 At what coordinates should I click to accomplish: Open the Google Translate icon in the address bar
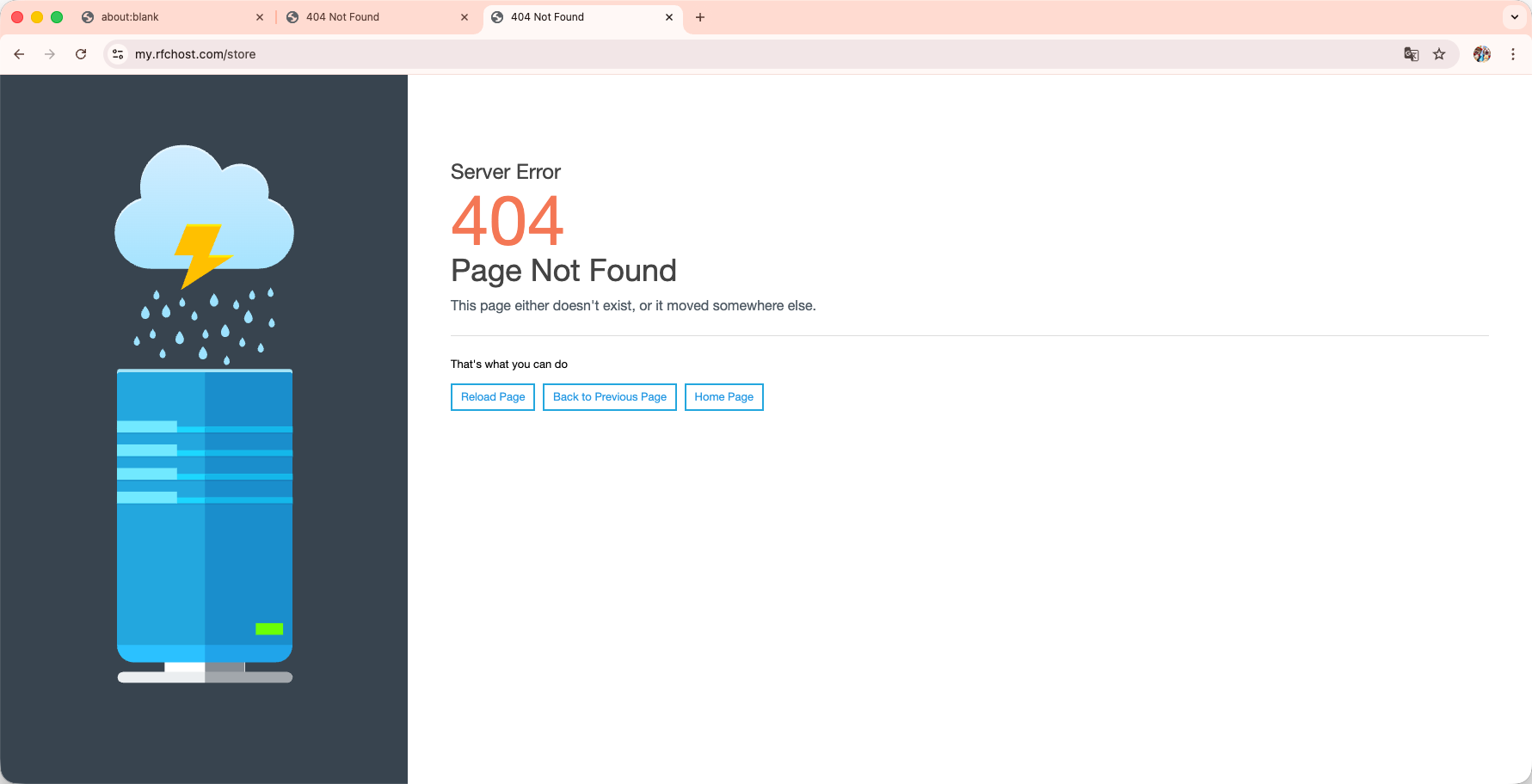1412,54
